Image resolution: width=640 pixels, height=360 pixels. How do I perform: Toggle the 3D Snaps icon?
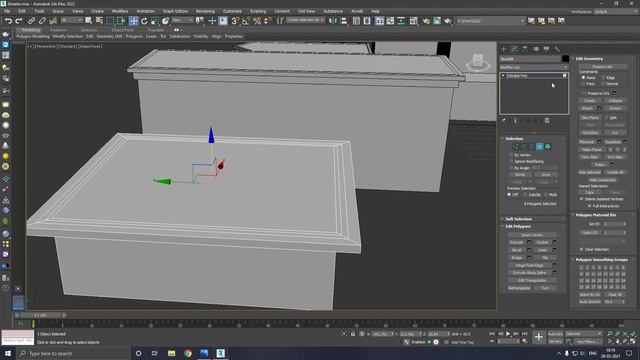pos(235,21)
